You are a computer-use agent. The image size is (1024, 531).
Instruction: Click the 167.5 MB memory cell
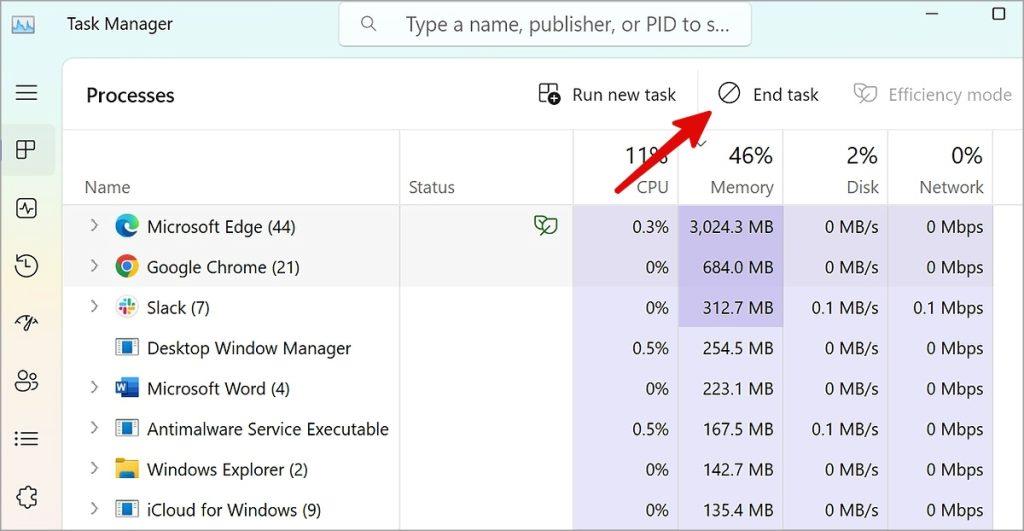pos(731,428)
